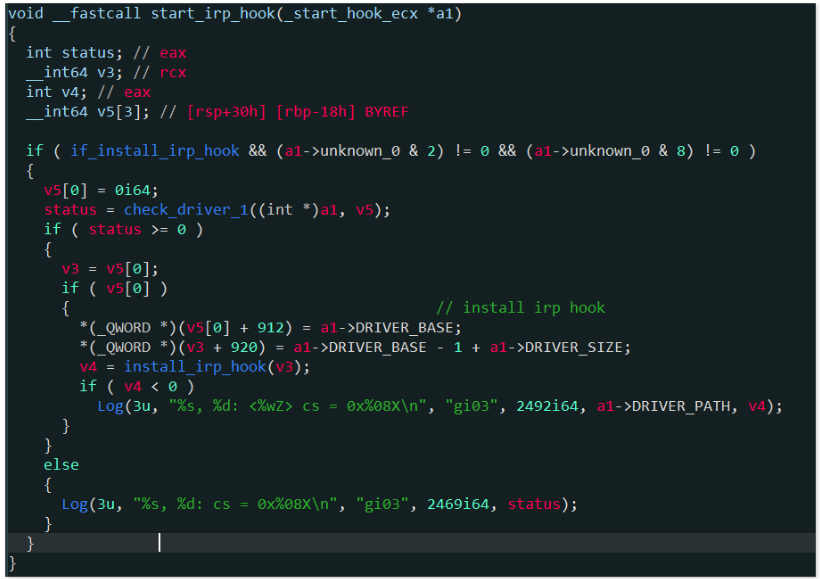
Task: Select the if_install_irp_hook global variable
Action: coord(154,150)
